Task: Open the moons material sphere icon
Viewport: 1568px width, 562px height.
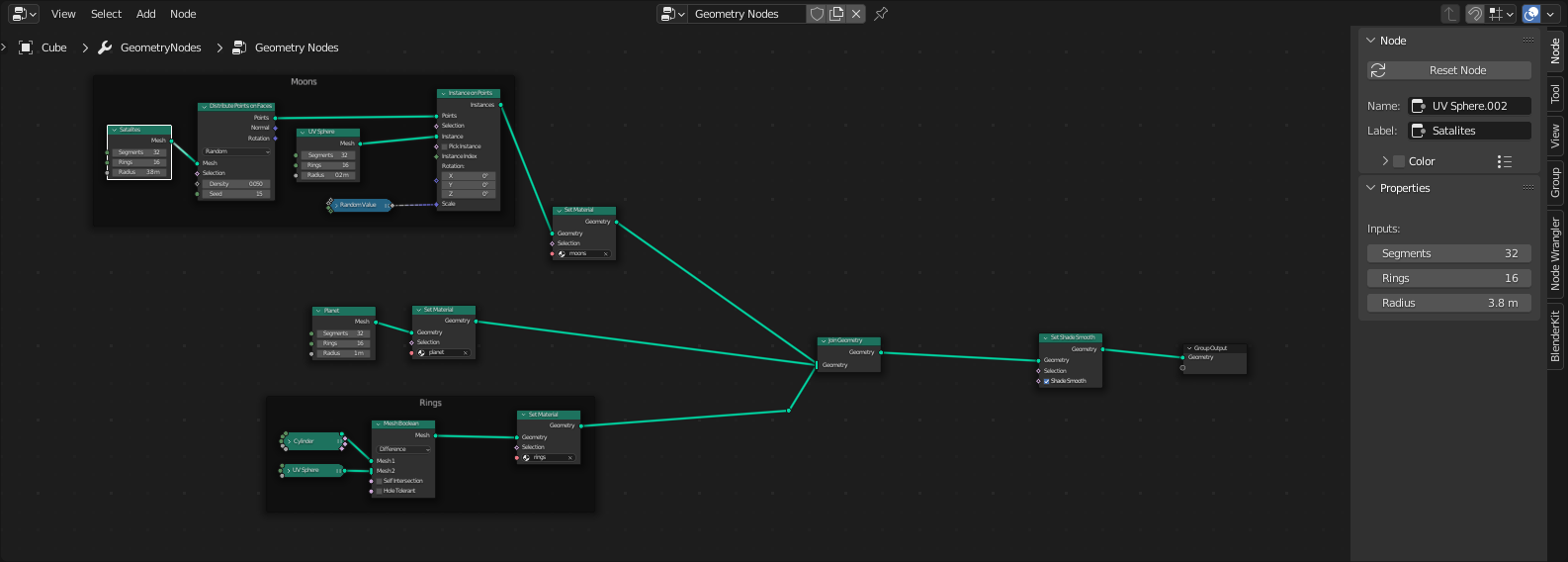Action: click(562, 254)
